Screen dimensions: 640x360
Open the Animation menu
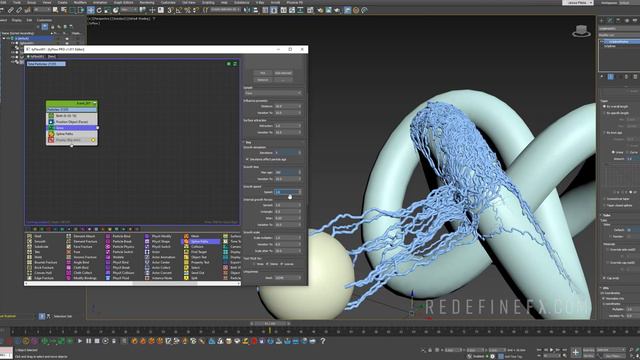pos(100,2)
